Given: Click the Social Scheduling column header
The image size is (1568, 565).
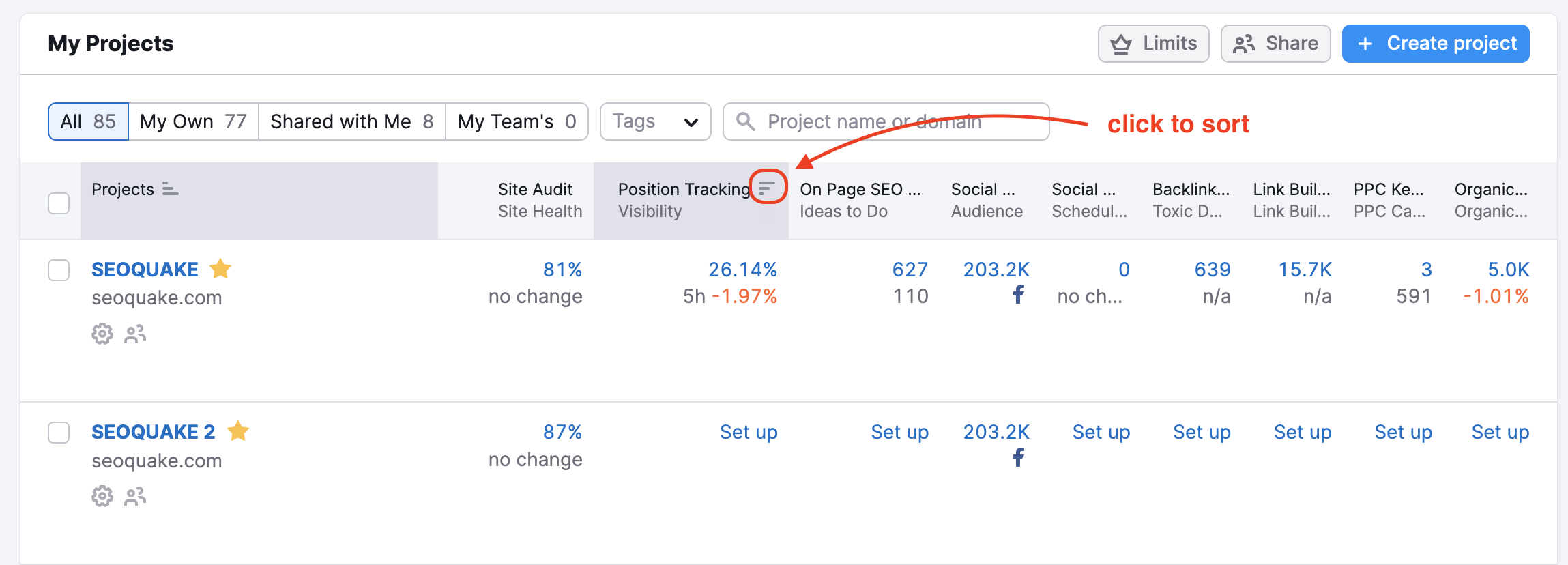Looking at the screenshot, I should pyautogui.click(x=1089, y=200).
